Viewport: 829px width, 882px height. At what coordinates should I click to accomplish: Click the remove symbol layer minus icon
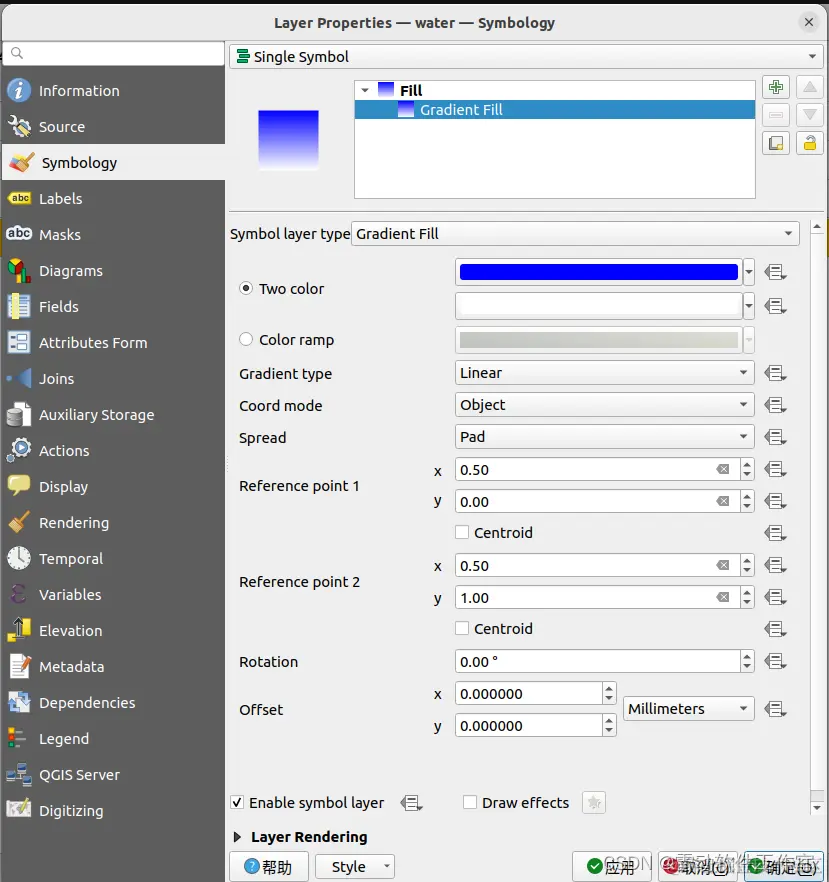(776, 115)
